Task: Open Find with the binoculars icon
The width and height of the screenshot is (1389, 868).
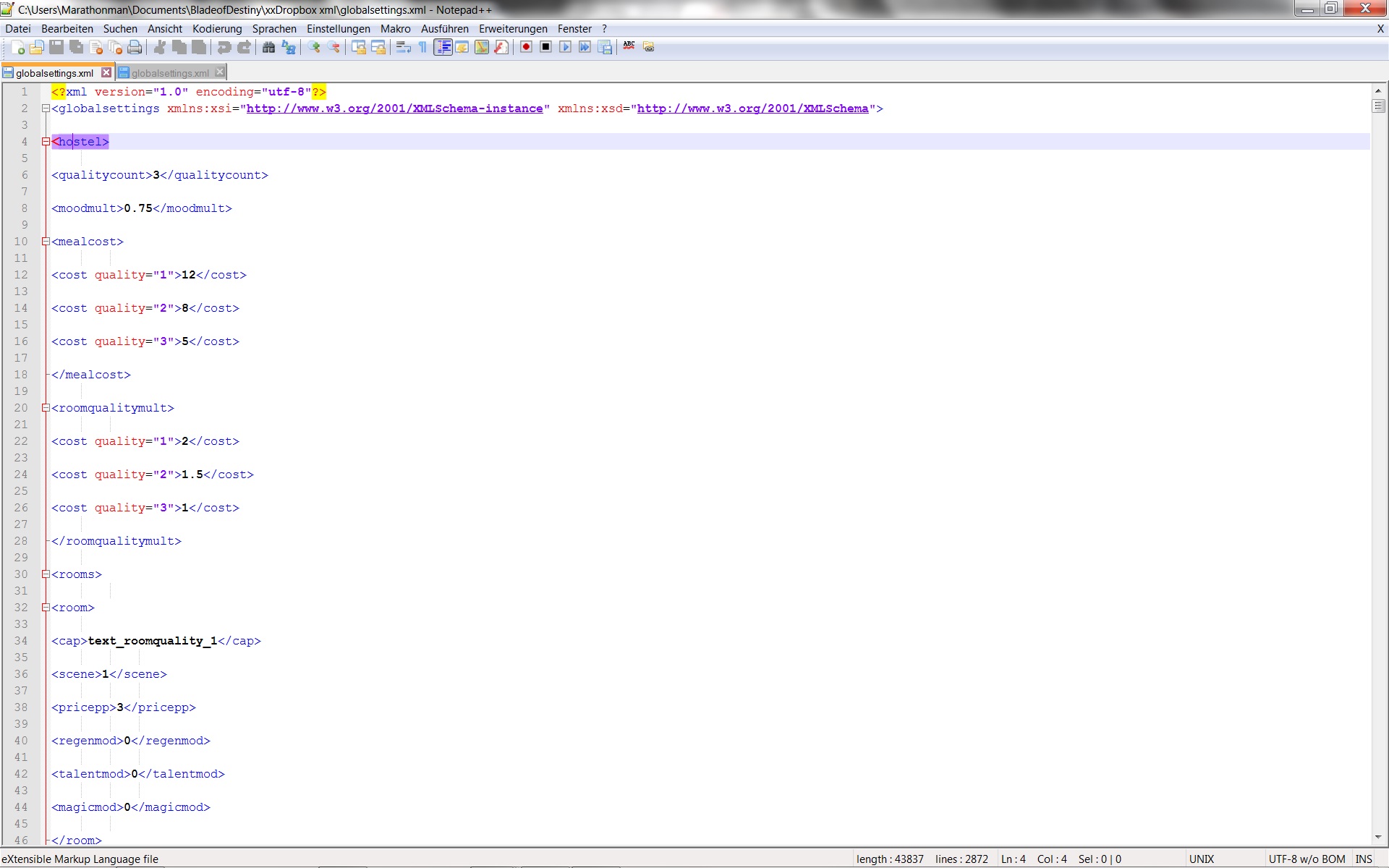Action: 269,48
